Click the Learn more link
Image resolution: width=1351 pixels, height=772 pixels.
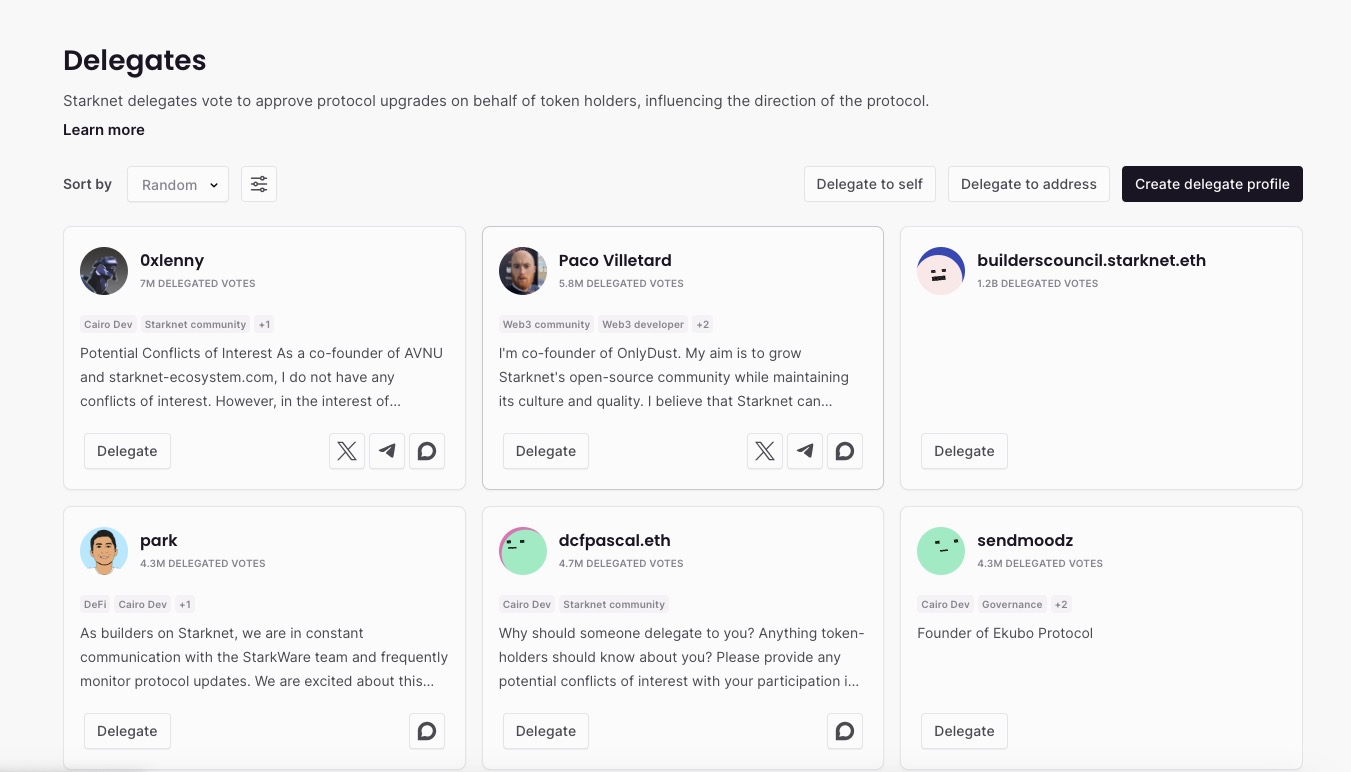(104, 130)
